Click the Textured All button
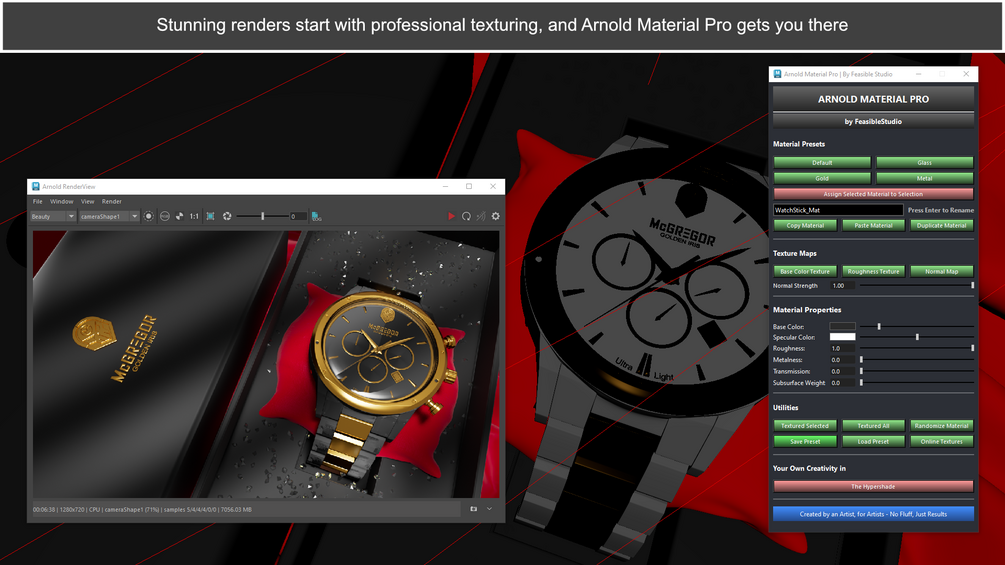1005x565 pixels. click(873, 426)
